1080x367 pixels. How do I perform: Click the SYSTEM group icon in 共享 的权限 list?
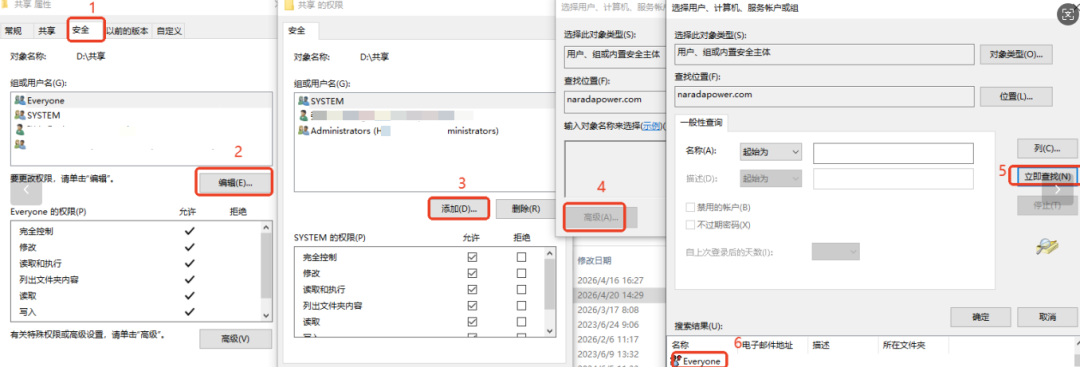pyautogui.click(x=304, y=101)
